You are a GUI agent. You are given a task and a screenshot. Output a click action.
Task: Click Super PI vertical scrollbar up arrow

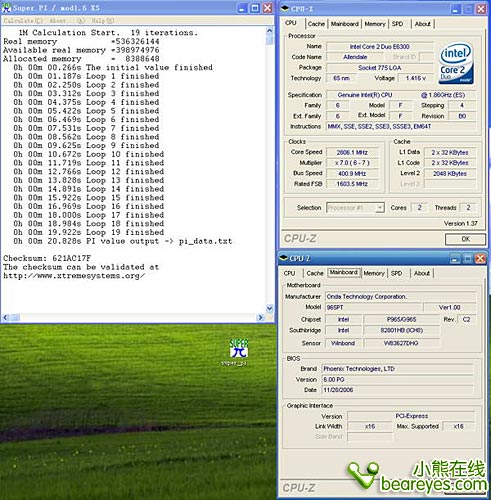point(269,31)
